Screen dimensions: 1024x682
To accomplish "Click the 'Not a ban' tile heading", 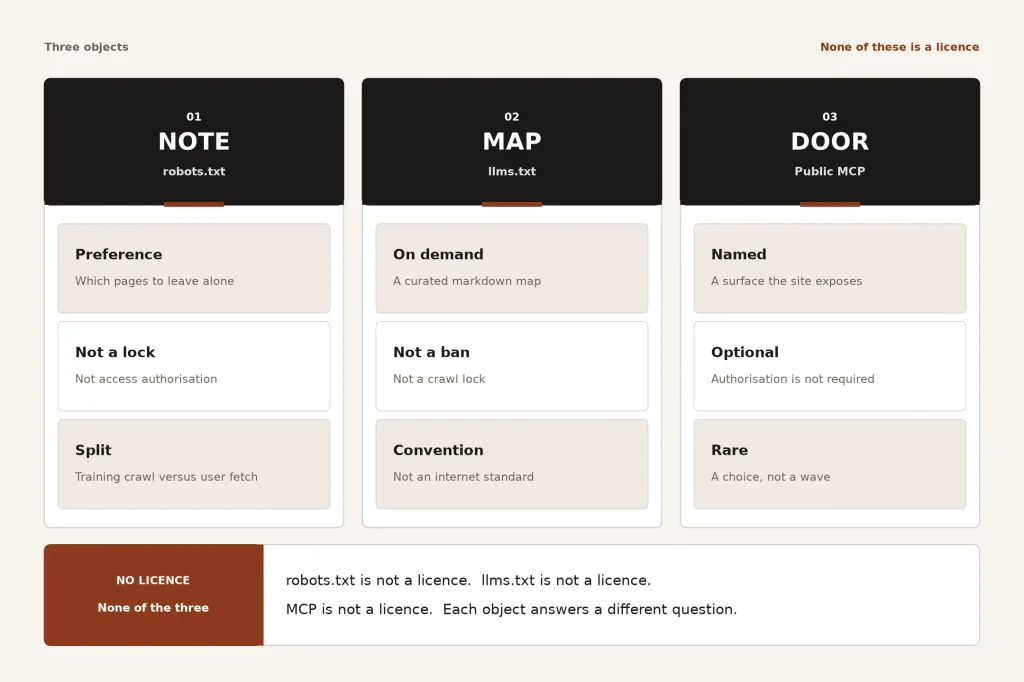I will [431, 352].
